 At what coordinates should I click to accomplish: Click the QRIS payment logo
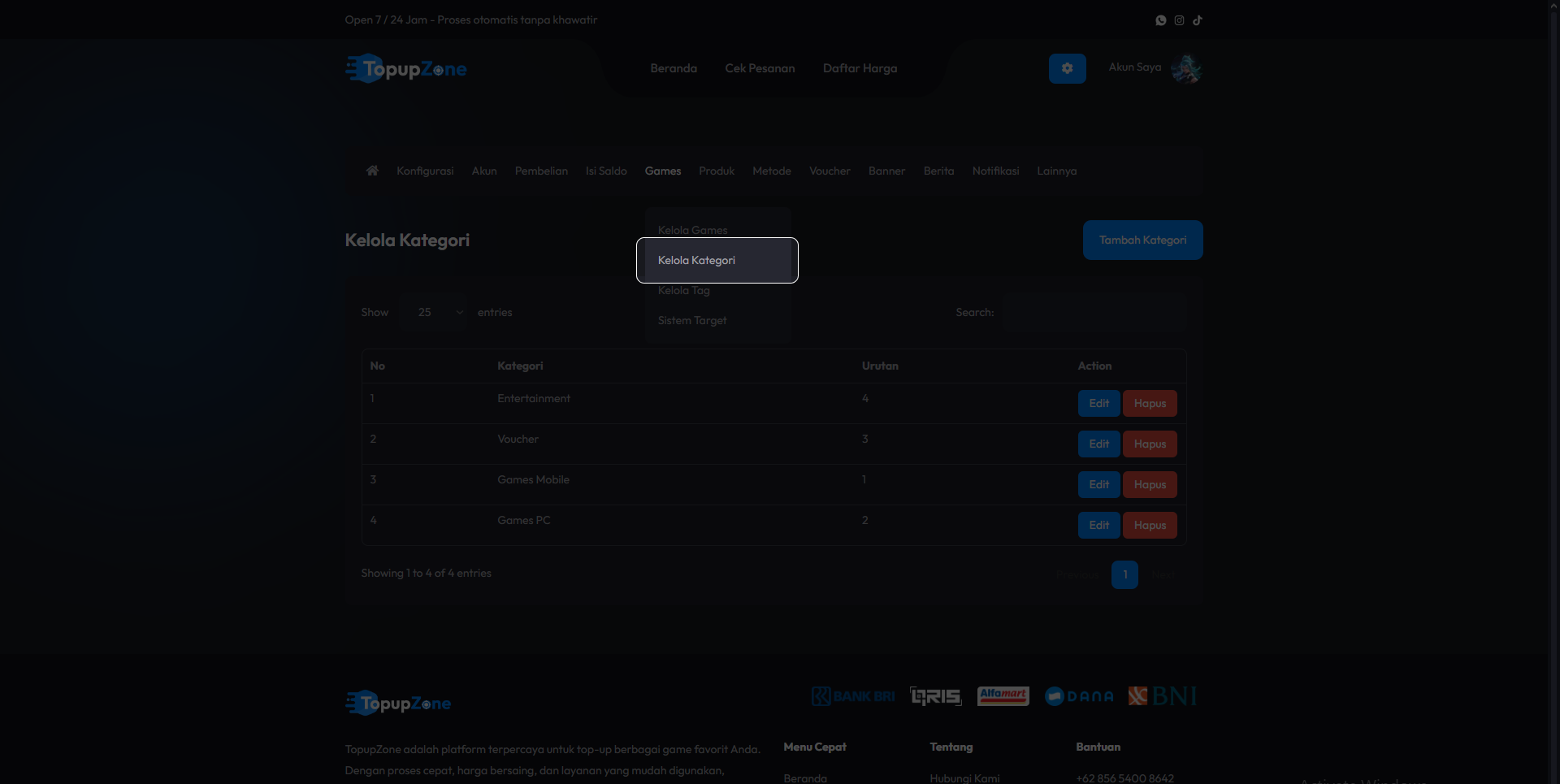click(936, 696)
